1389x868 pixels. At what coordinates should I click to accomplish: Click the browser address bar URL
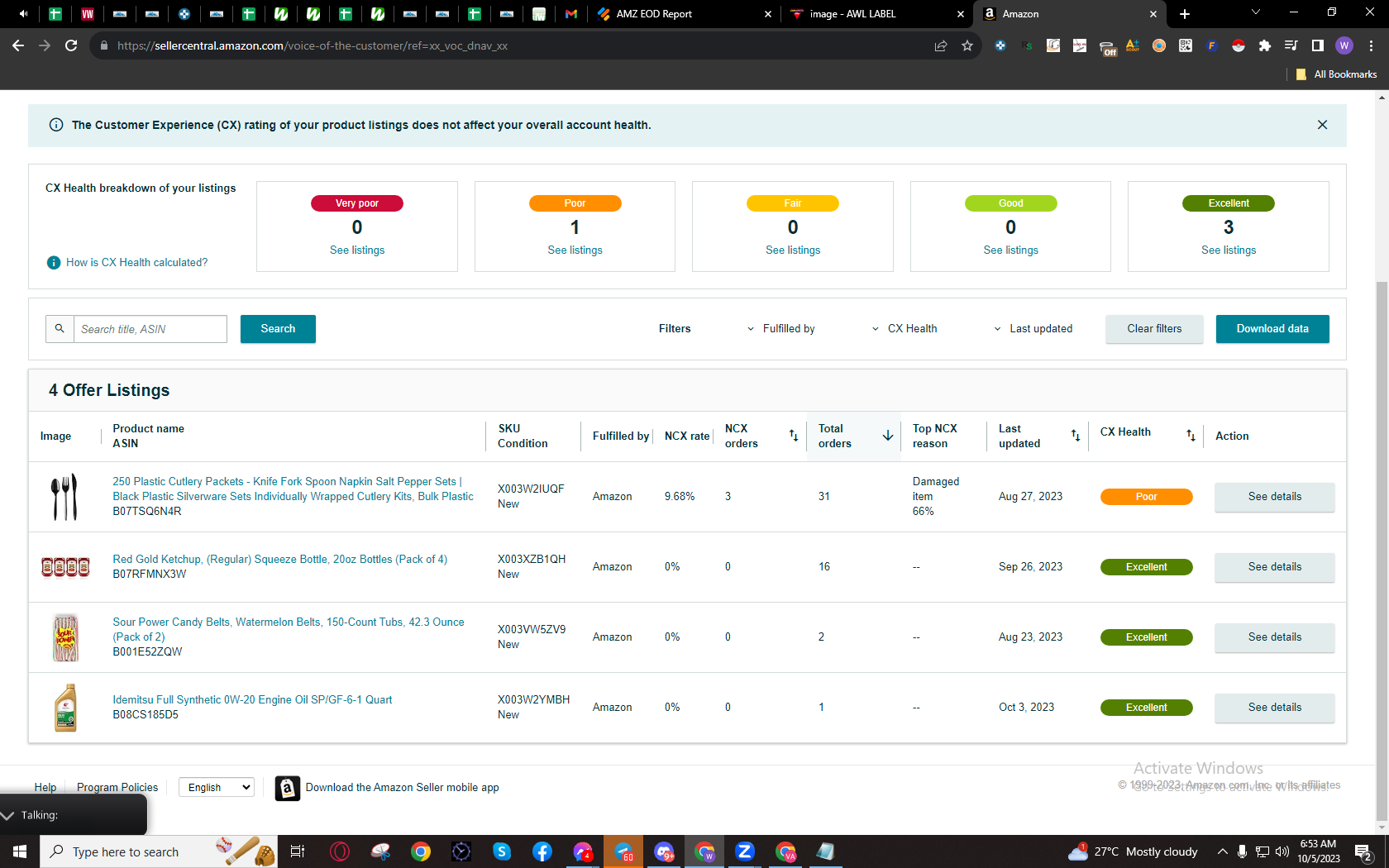(313, 46)
